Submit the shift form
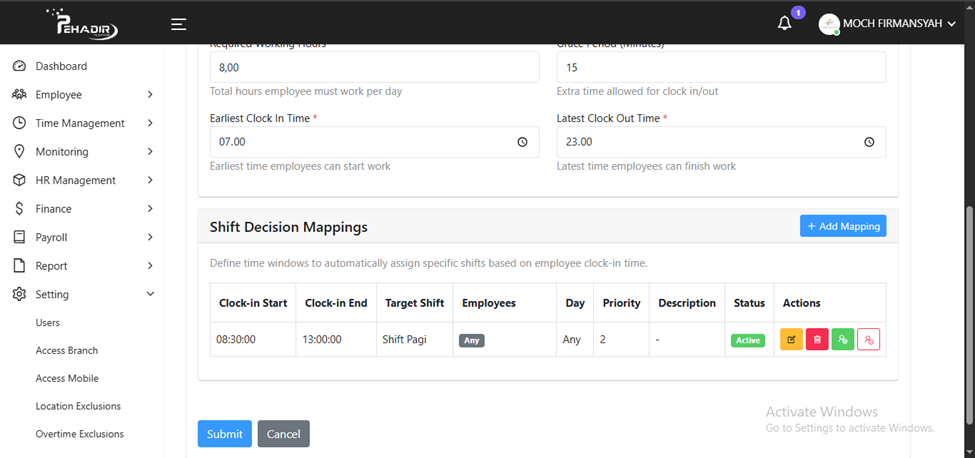Image resolution: width=975 pixels, height=458 pixels. pos(224,434)
